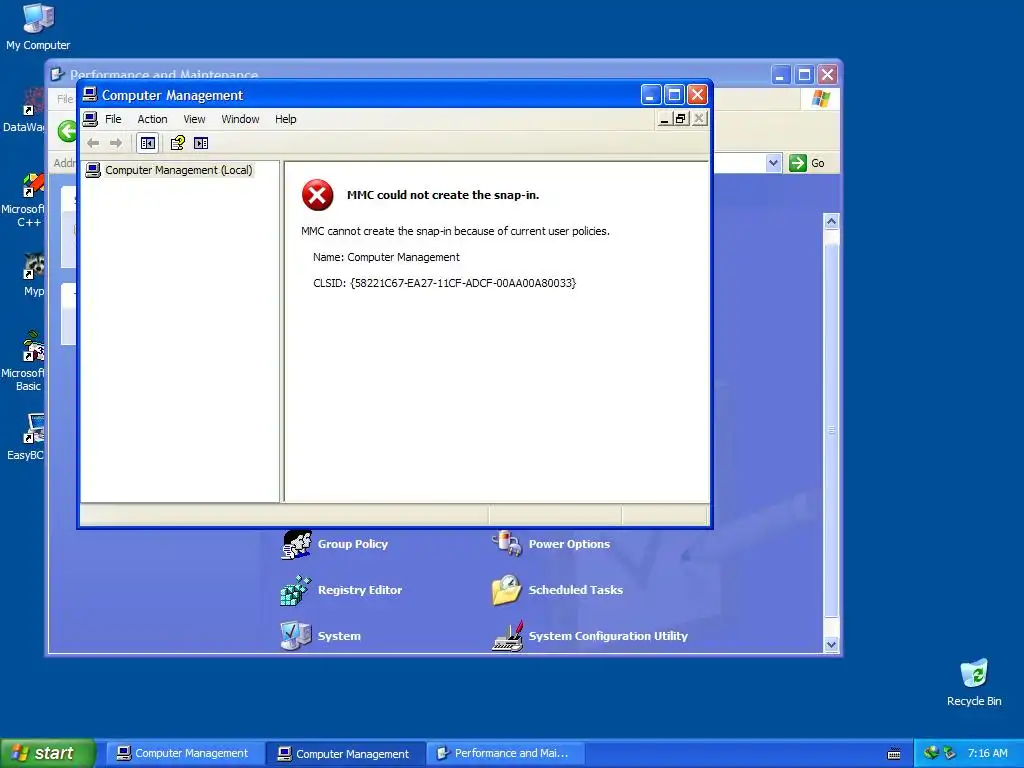Click the Help toolbar icon with question mark
The width and height of the screenshot is (1024, 768).
point(178,143)
